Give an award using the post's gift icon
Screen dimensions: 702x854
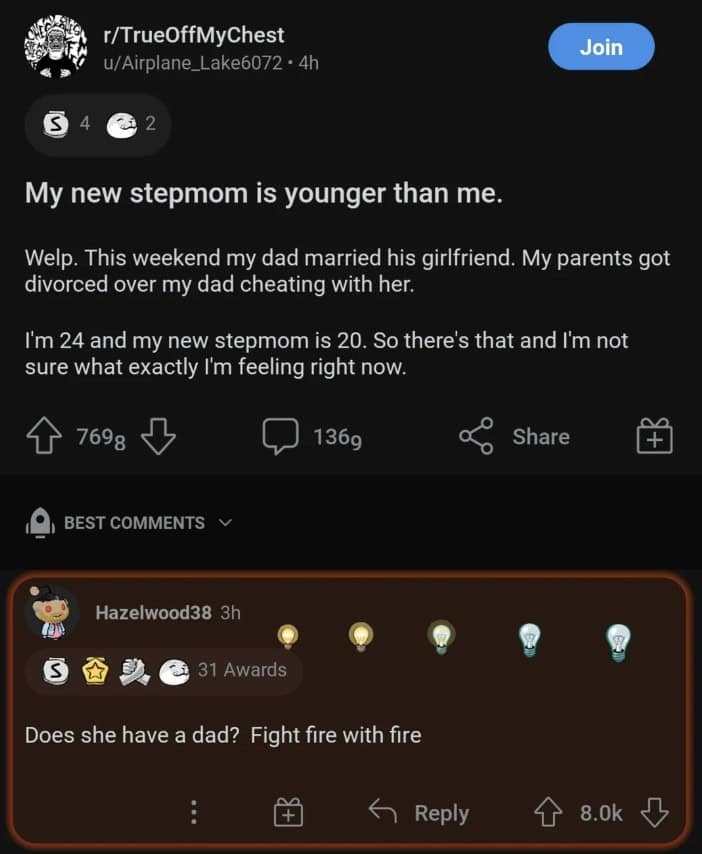[x=655, y=436]
